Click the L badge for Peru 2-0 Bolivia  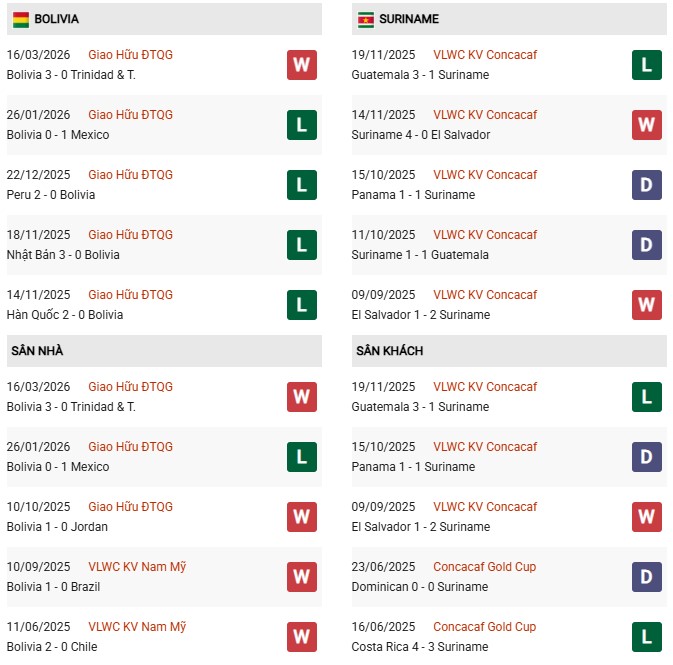pos(302,185)
